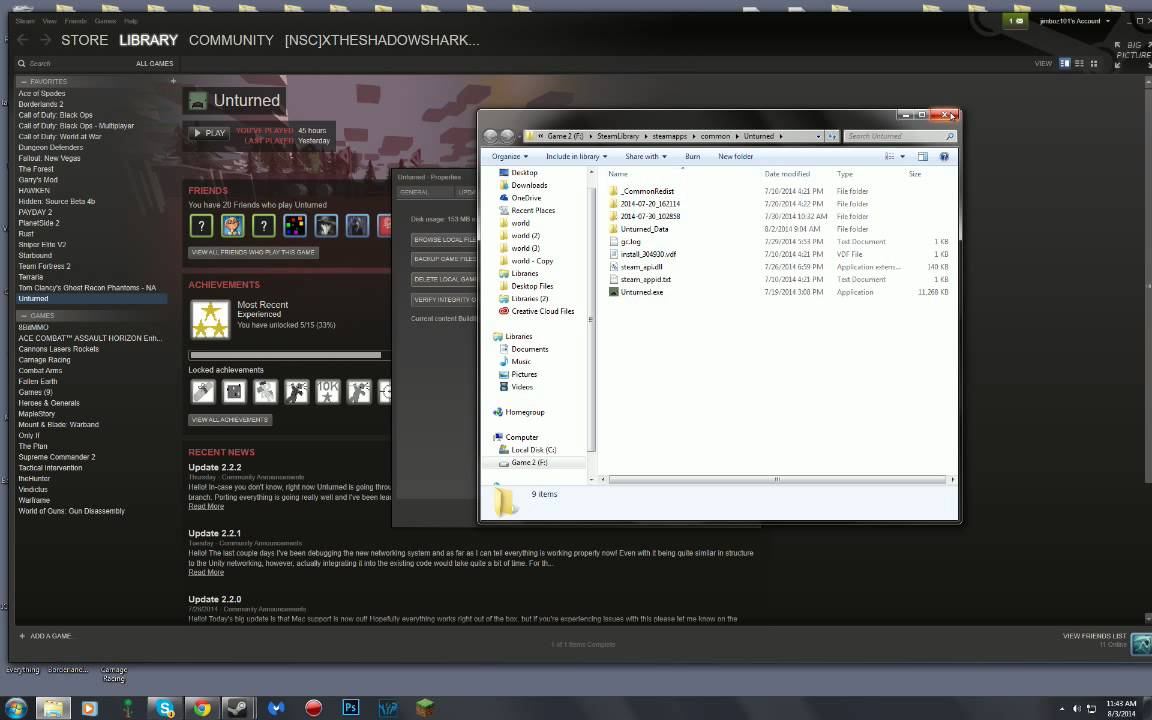Screen dimensions: 1152x720
Task: Open the Steam taskbar icon
Action: 236,708
